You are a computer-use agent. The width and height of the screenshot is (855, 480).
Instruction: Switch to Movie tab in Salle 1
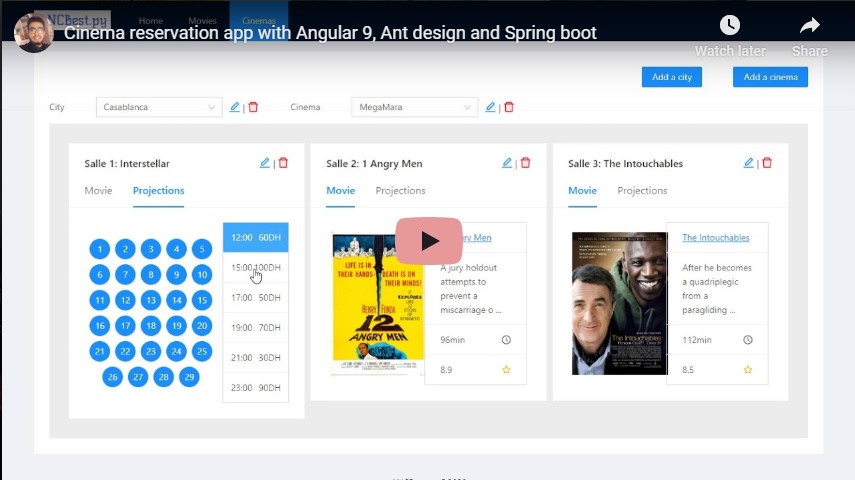pyautogui.click(x=98, y=190)
